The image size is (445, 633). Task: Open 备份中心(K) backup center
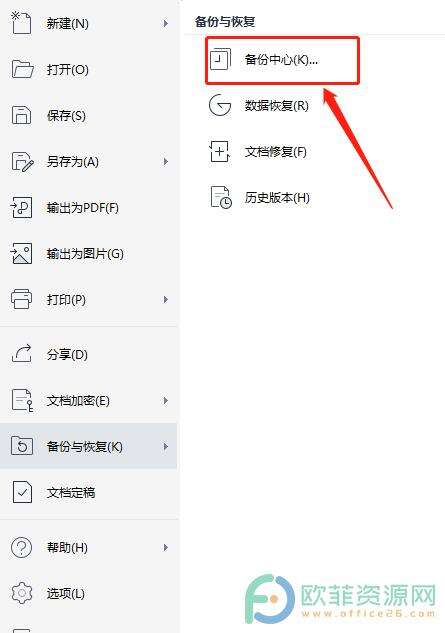click(282, 60)
